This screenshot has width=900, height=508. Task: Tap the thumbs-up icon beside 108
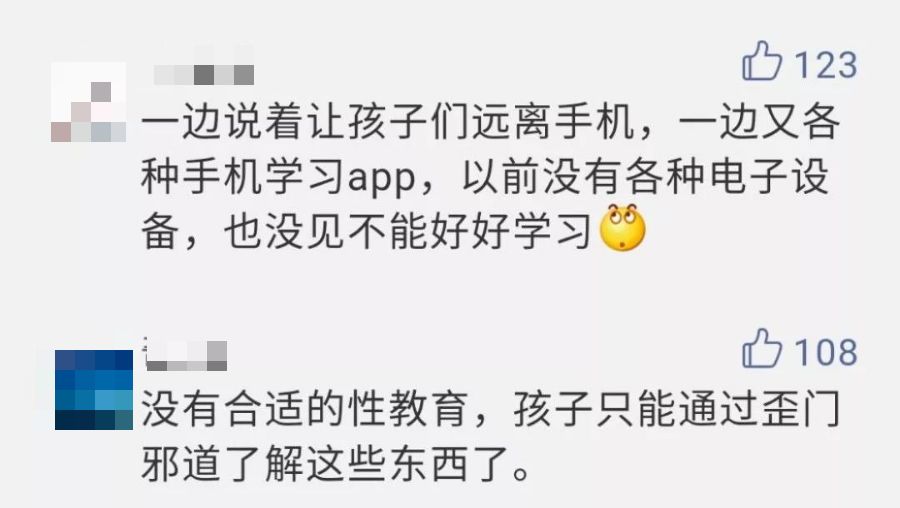click(762, 348)
